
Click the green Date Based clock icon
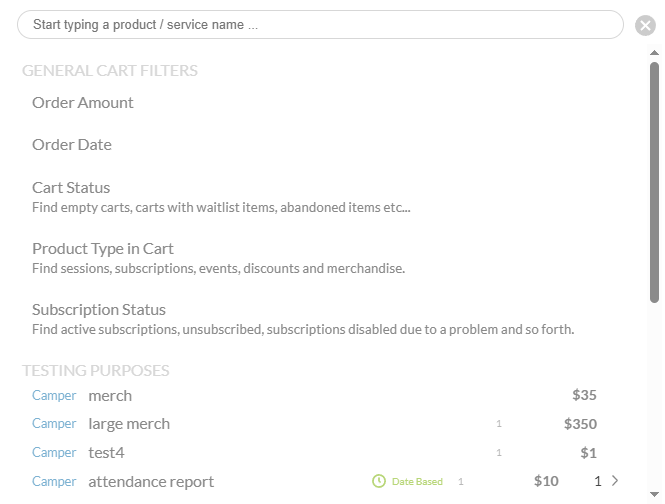click(x=379, y=481)
